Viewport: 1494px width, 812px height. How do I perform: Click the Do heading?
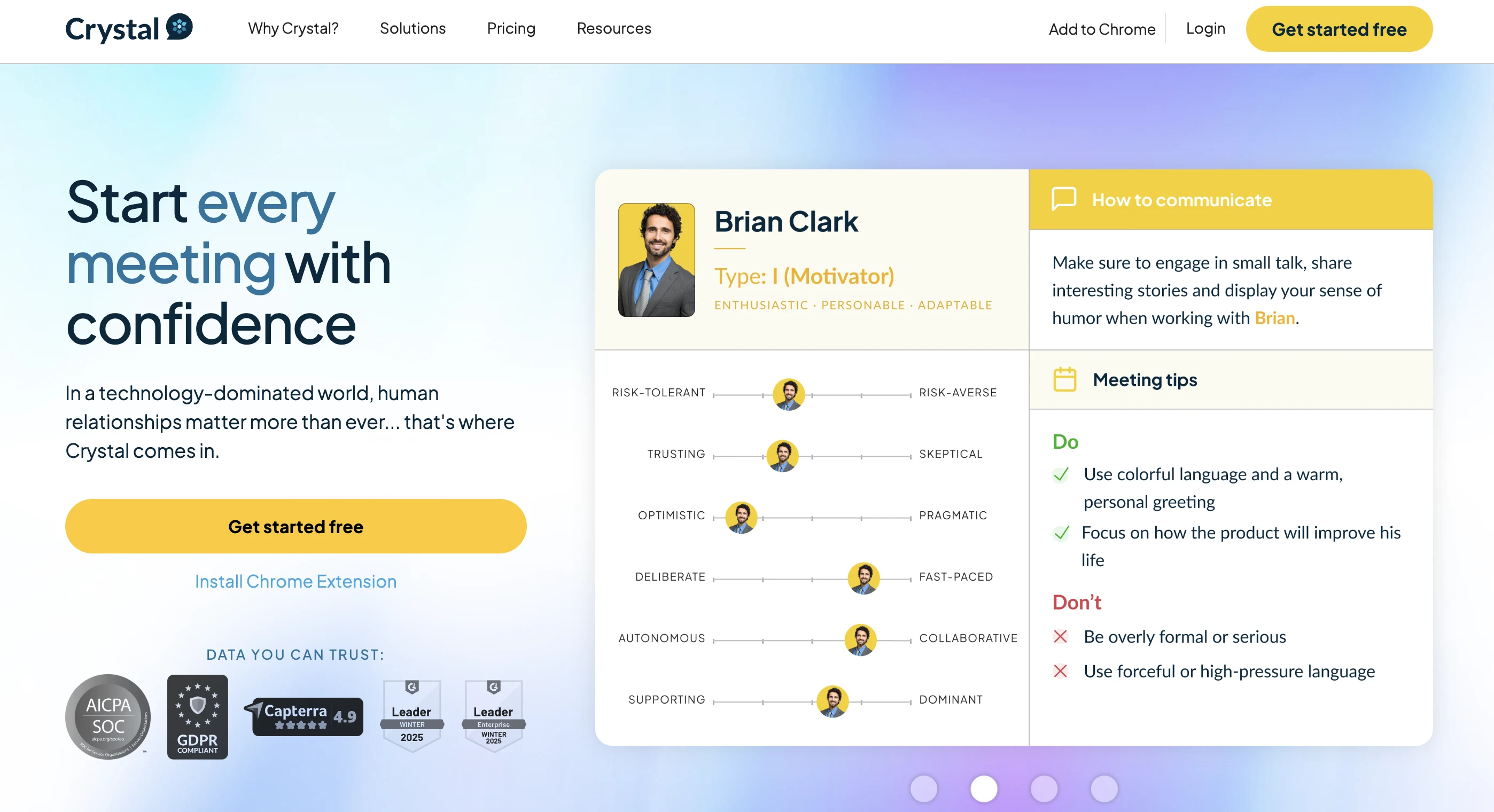(x=1065, y=442)
